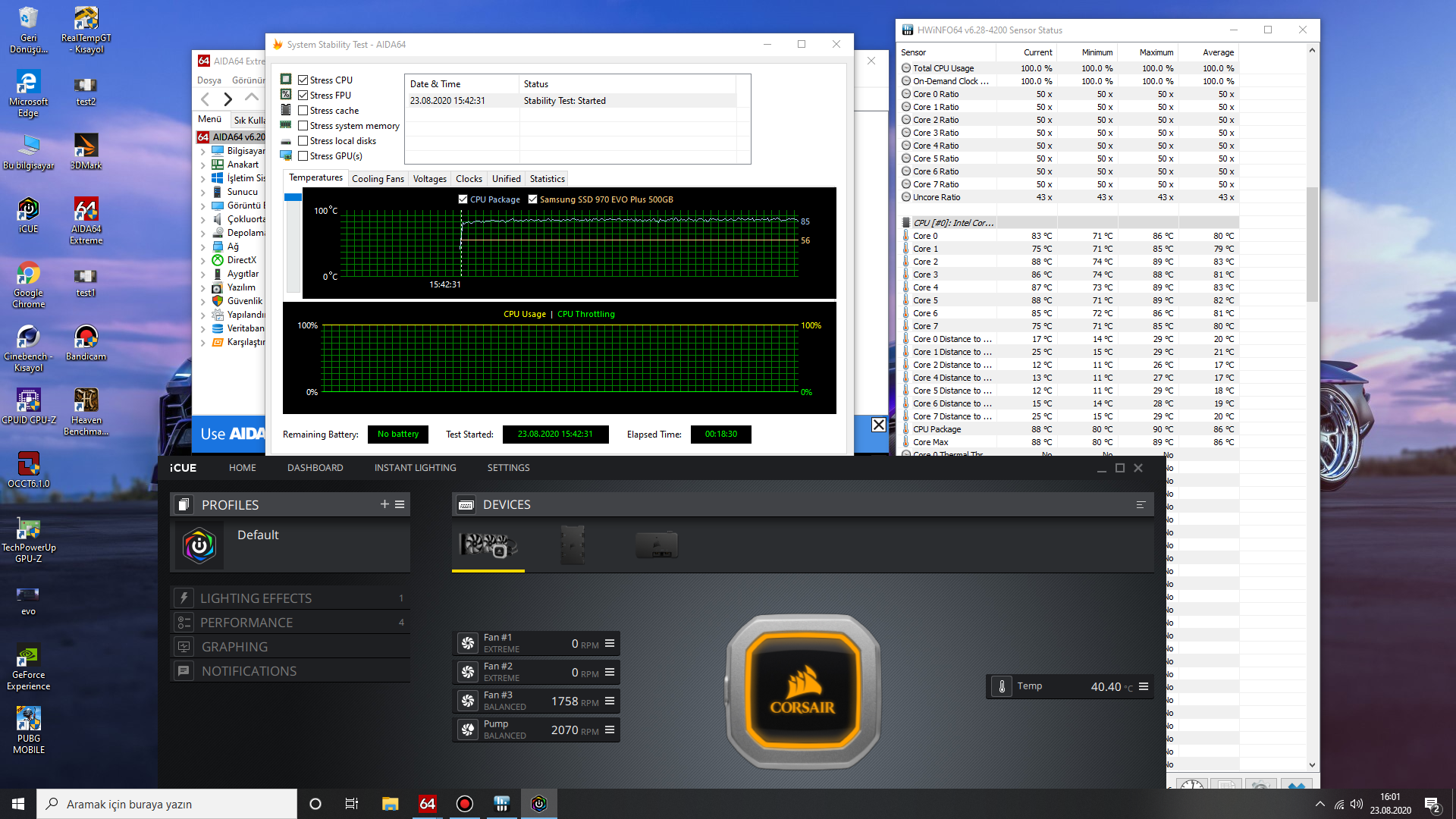Screen dimensions: 1456x819
Task: Open Fan #1 options menu icon
Action: pos(610,643)
